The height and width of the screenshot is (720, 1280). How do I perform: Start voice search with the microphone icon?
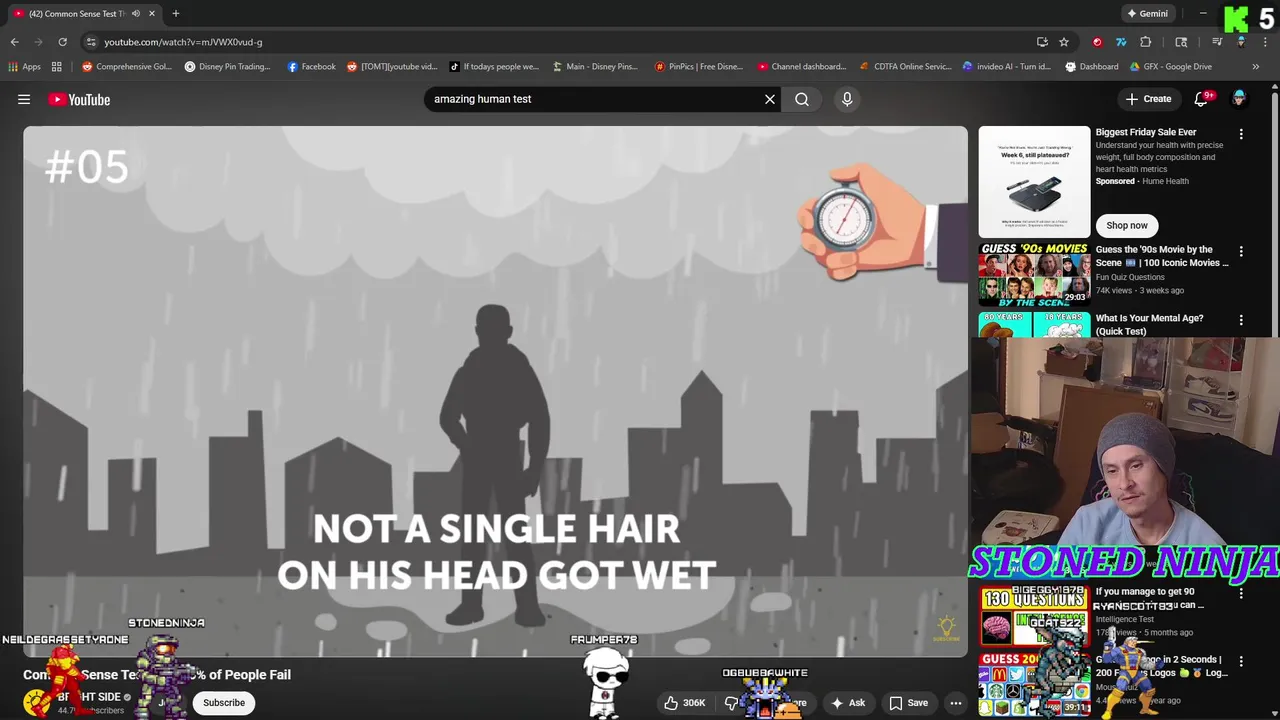[x=847, y=99]
